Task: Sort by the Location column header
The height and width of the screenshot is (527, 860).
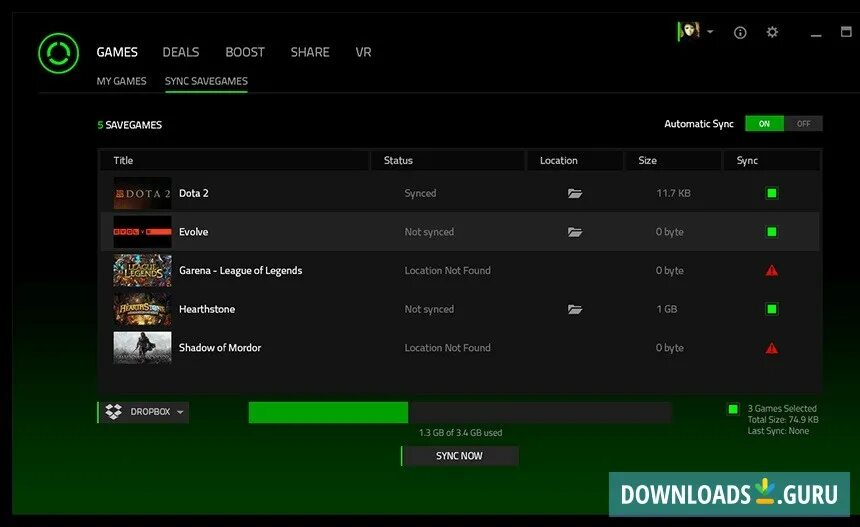Action: click(574, 161)
